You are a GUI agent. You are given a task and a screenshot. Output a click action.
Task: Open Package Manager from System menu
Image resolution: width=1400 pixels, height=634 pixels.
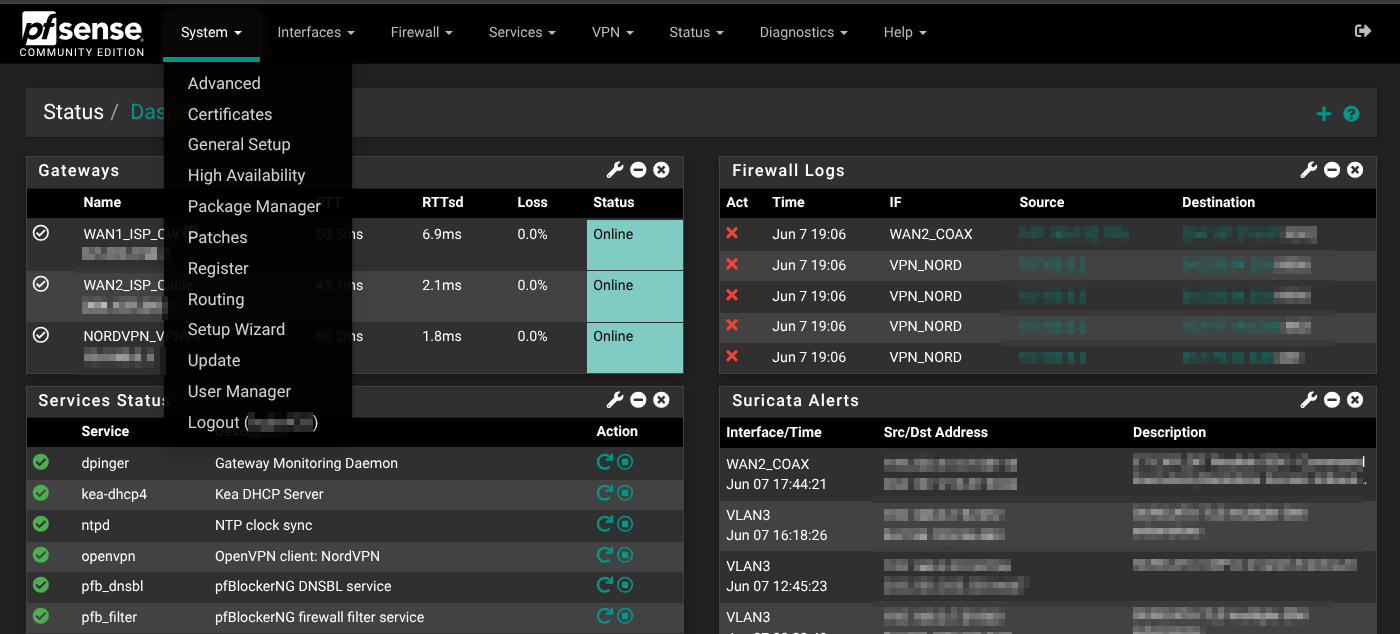[x=254, y=206]
